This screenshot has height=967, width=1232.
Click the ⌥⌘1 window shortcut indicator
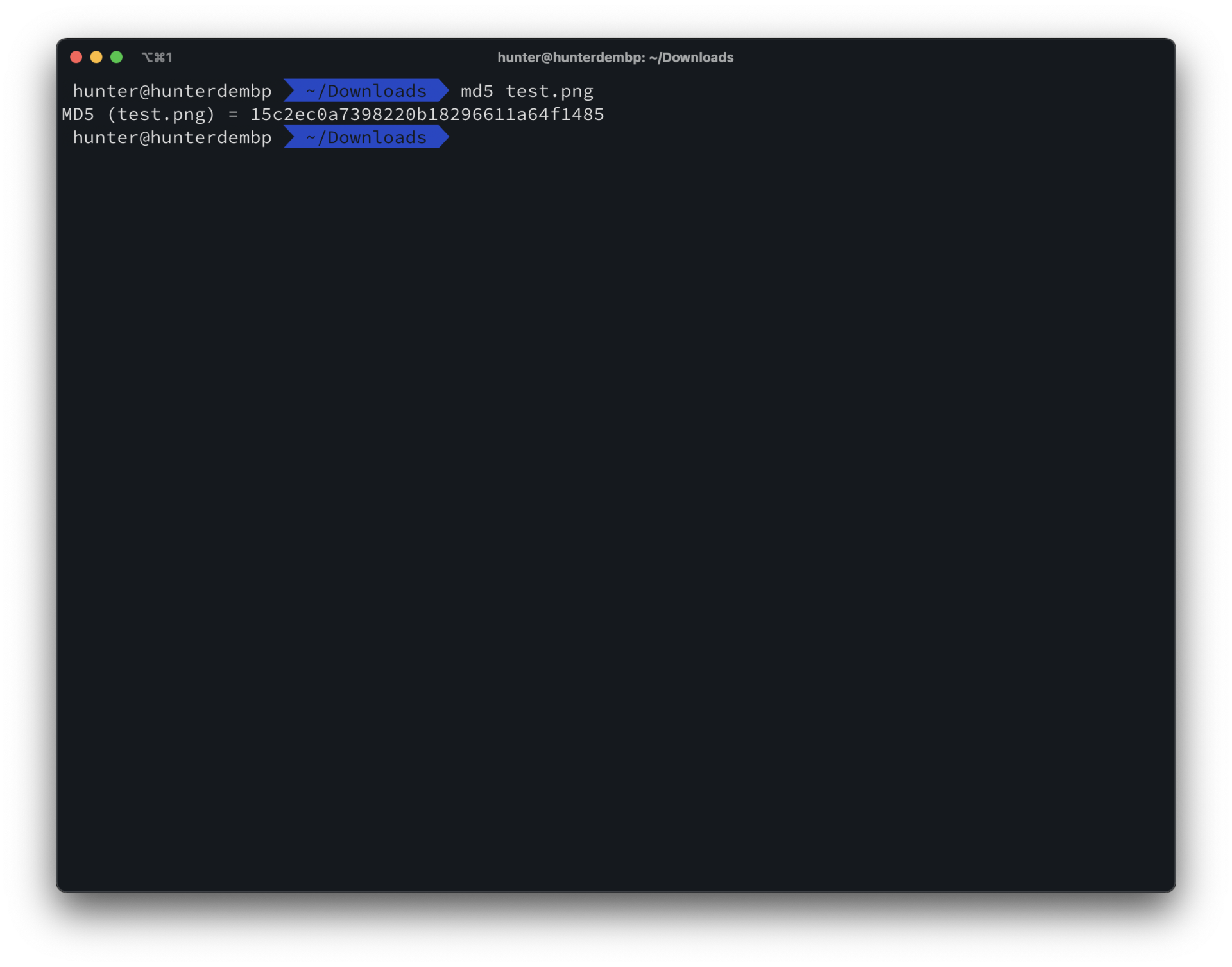[x=157, y=58]
